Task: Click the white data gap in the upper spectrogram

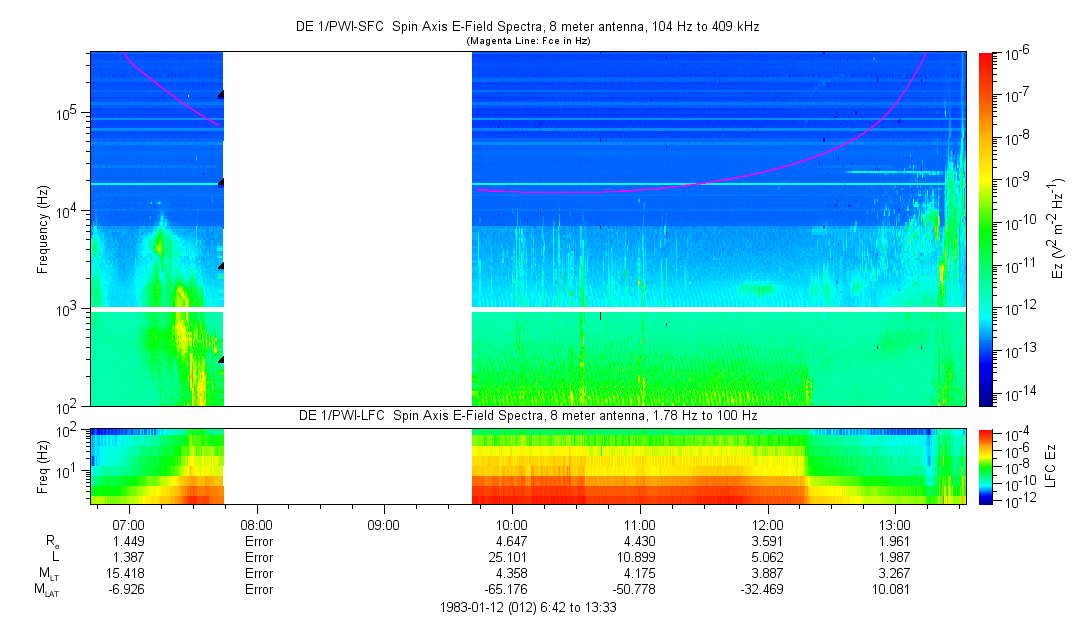Action: [x=347, y=228]
